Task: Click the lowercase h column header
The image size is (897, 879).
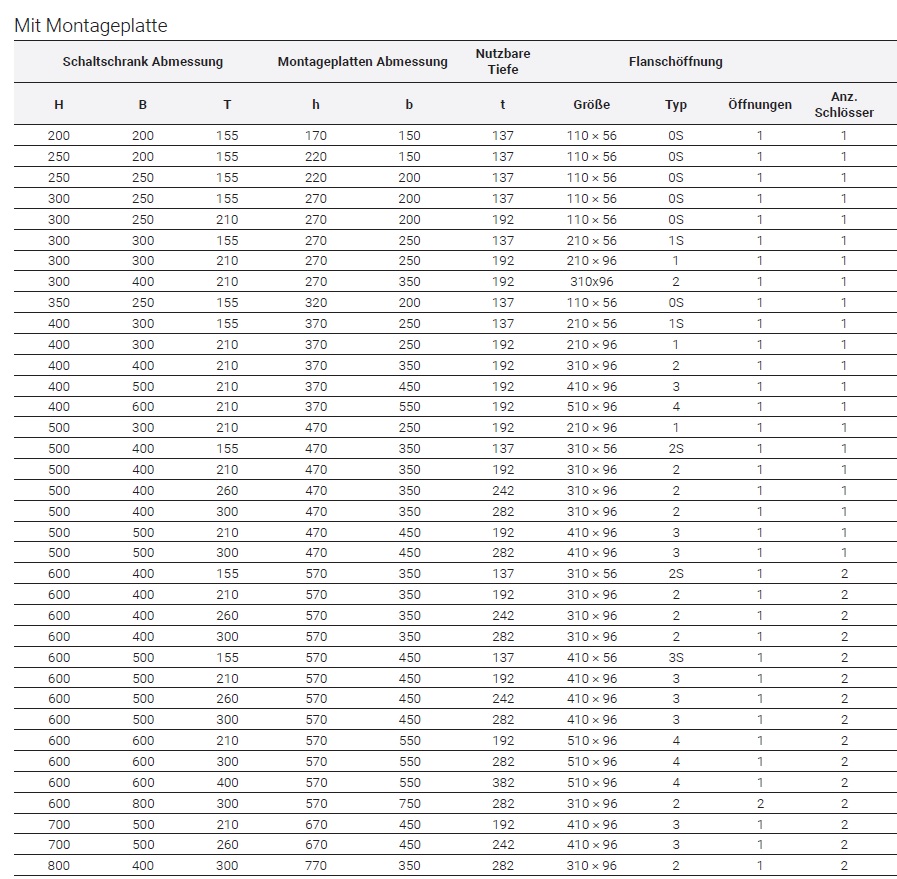Action: tap(316, 105)
